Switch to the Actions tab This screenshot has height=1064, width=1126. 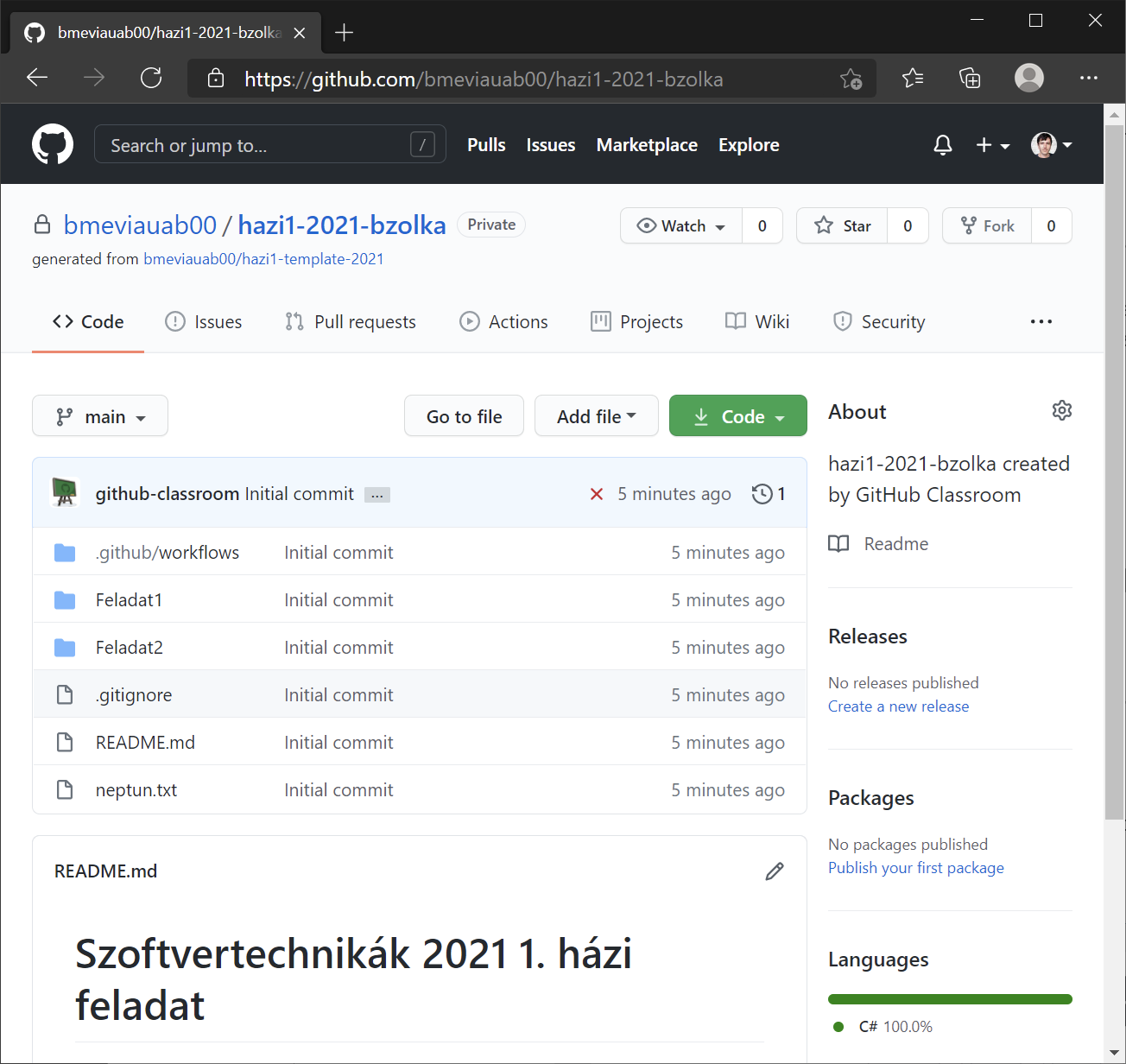504,321
